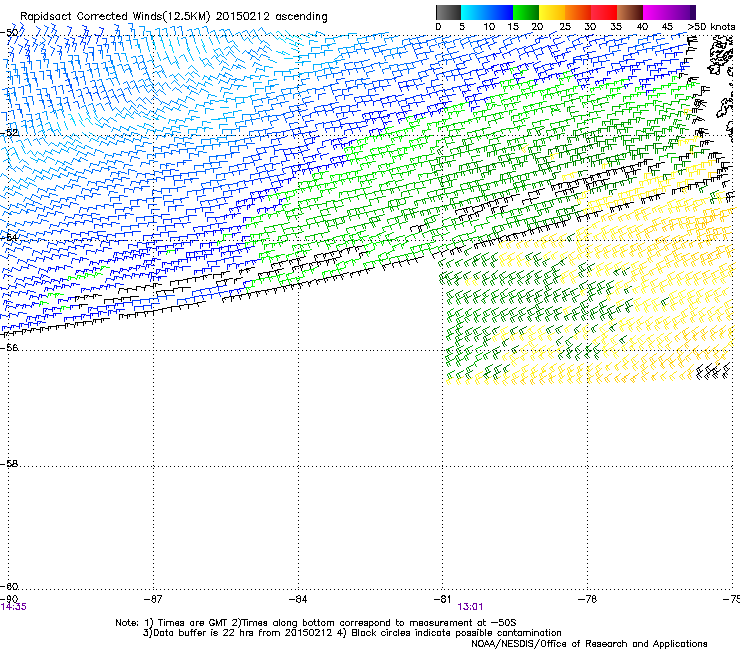Select the gray 0-5 knots legend swatch
Image resolution: width=740 pixels, height=650 pixels.
[448, 12]
